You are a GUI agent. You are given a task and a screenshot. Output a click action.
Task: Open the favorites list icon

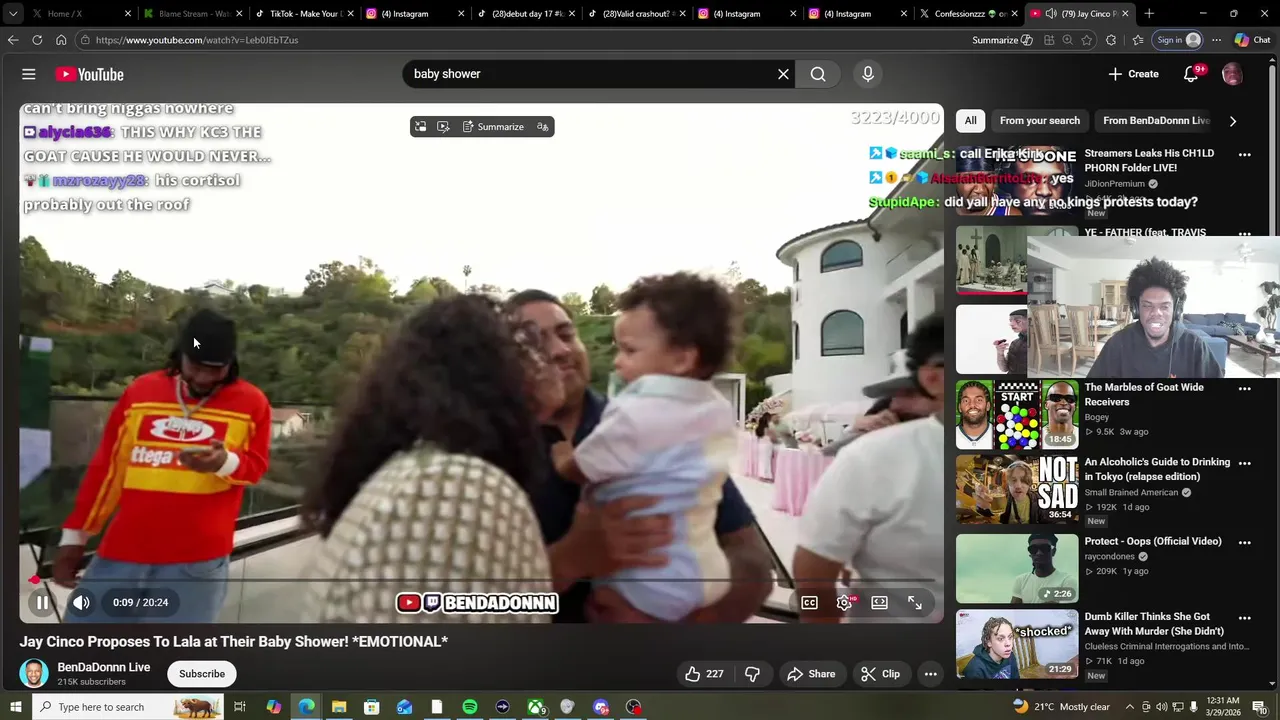point(1137,40)
